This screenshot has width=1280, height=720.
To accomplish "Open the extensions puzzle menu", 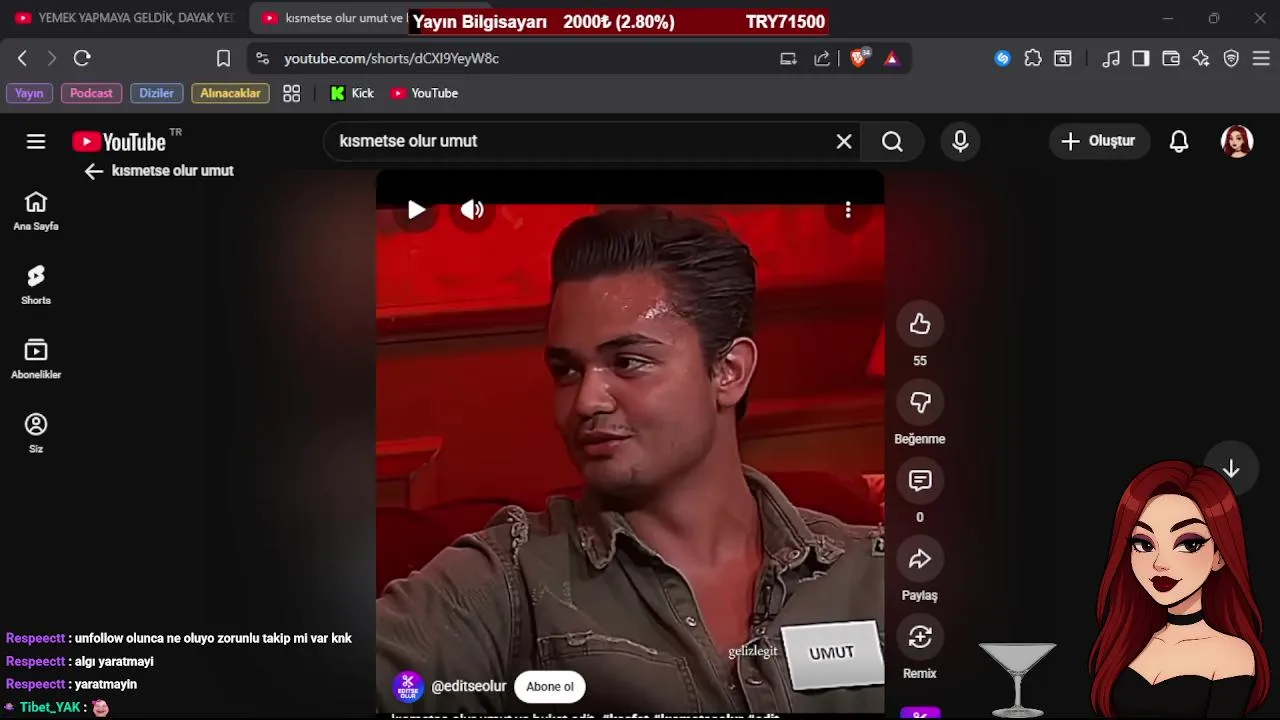I will point(1033,59).
